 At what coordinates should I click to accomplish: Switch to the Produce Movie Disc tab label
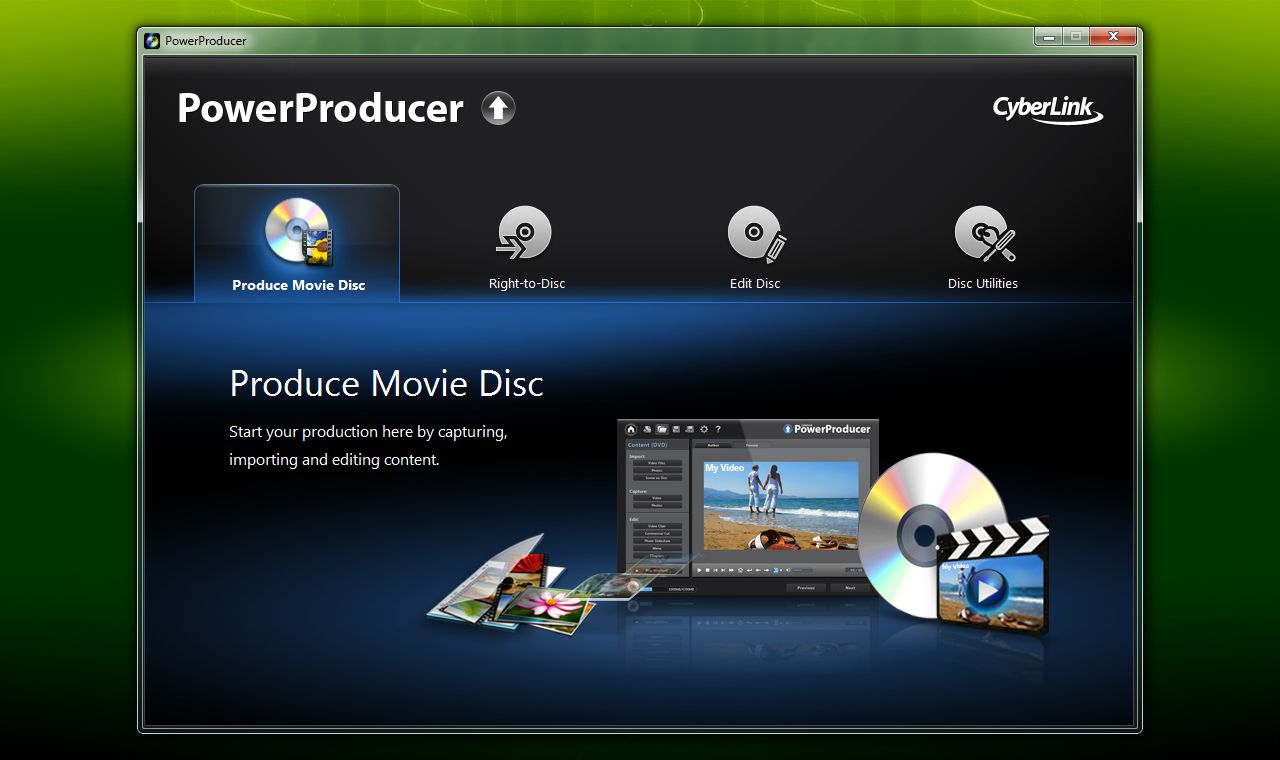pyautogui.click(x=299, y=285)
